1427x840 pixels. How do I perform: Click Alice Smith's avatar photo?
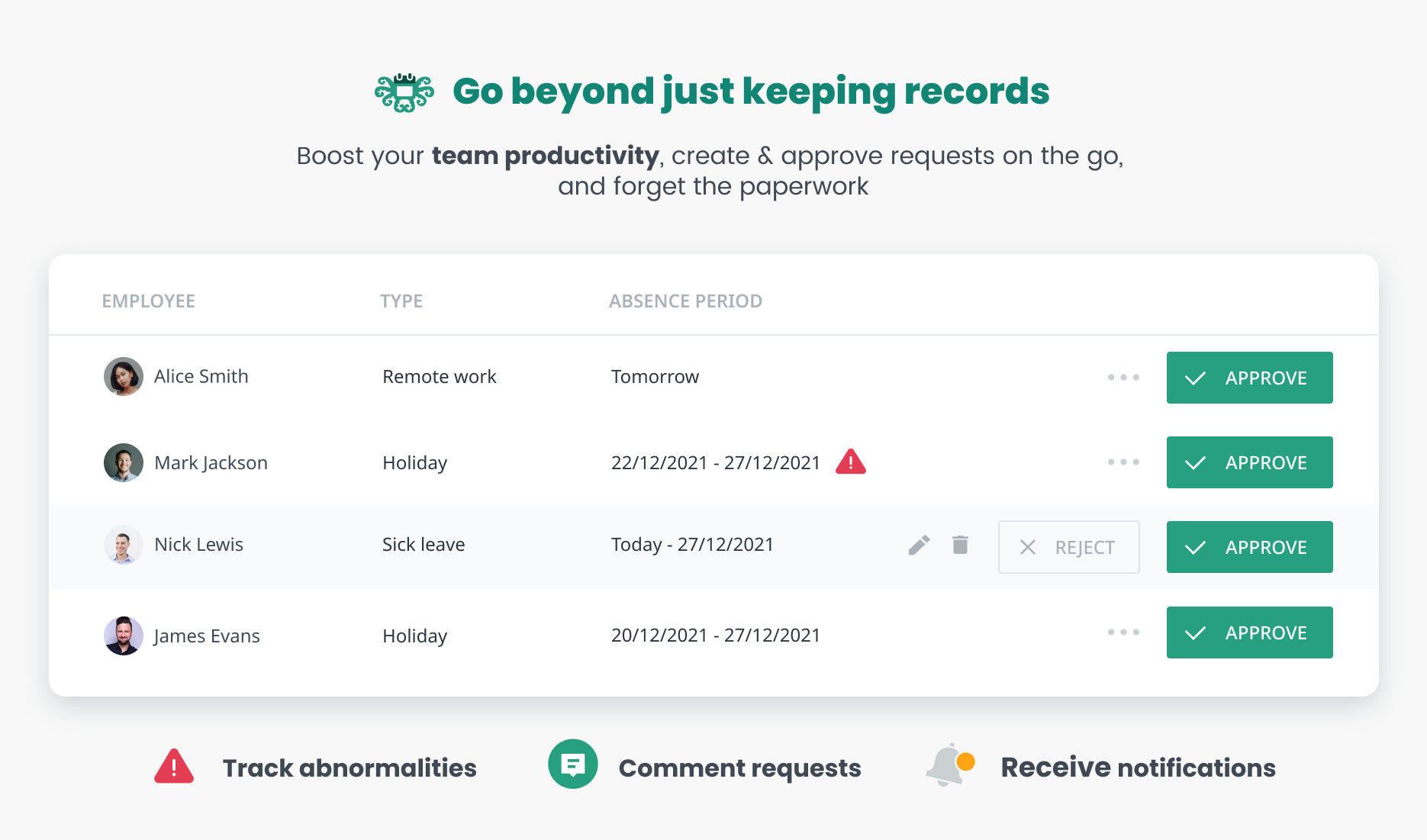tap(124, 376)
